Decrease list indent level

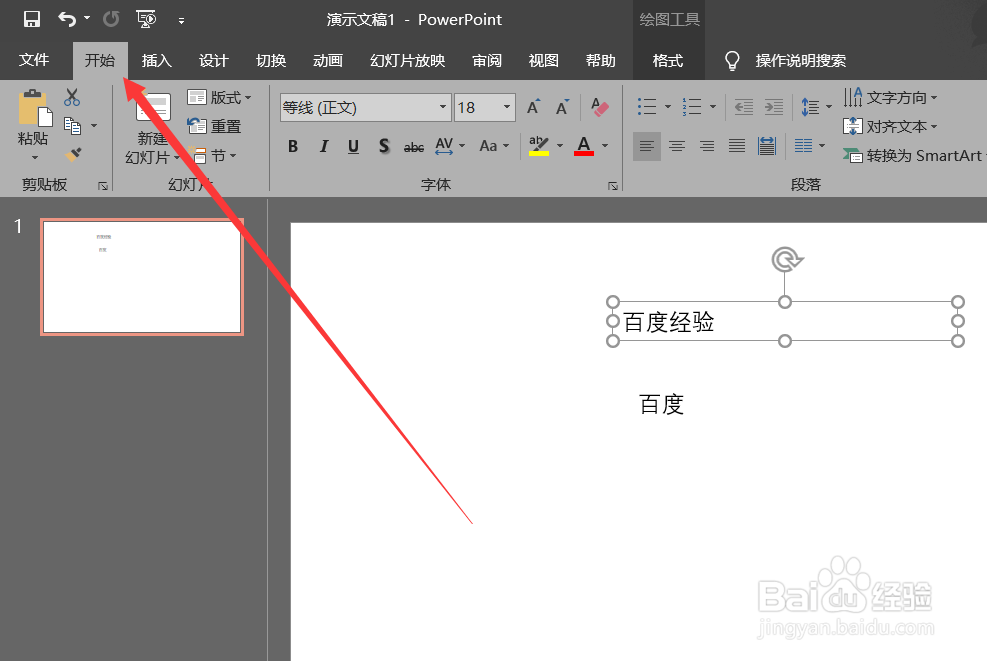tap(744, 107)
